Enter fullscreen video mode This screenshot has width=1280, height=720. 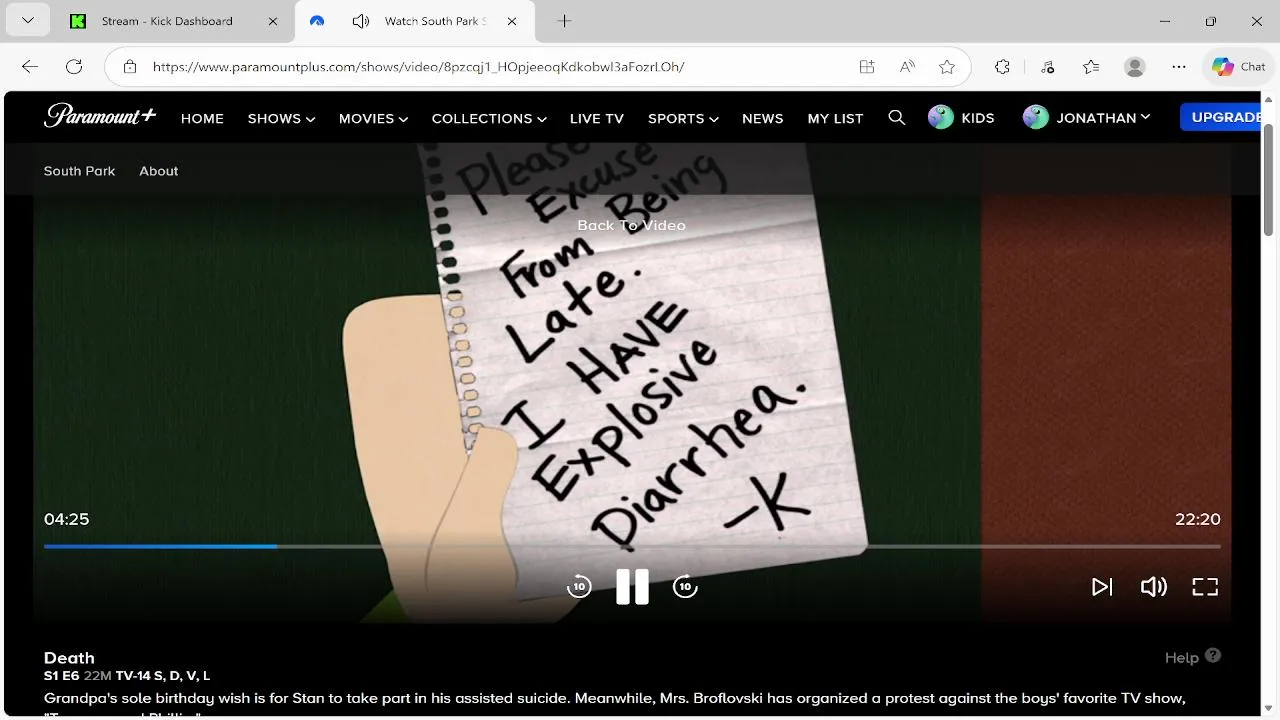(1205, 587)
